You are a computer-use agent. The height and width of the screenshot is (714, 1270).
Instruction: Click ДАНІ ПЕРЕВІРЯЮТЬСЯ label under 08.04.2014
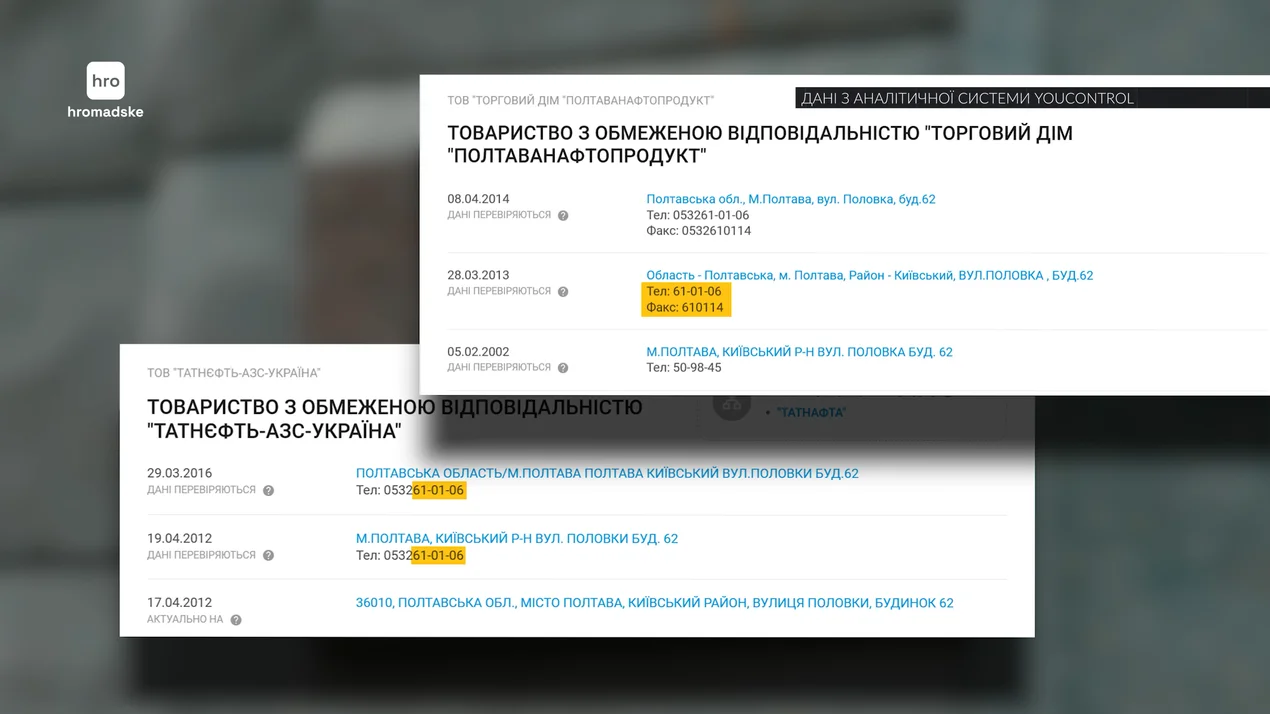coord(499,215)
